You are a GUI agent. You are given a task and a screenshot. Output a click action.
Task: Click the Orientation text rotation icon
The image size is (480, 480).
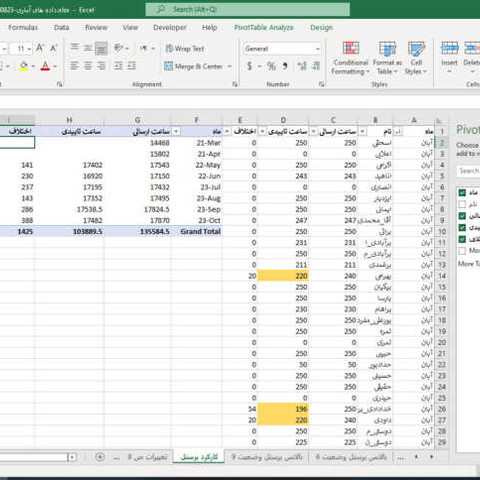tap(119, 48)
